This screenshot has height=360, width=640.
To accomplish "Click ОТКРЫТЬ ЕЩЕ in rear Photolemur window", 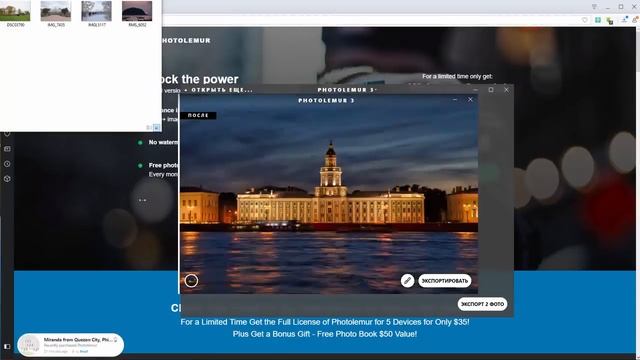I will coord(218,90).
